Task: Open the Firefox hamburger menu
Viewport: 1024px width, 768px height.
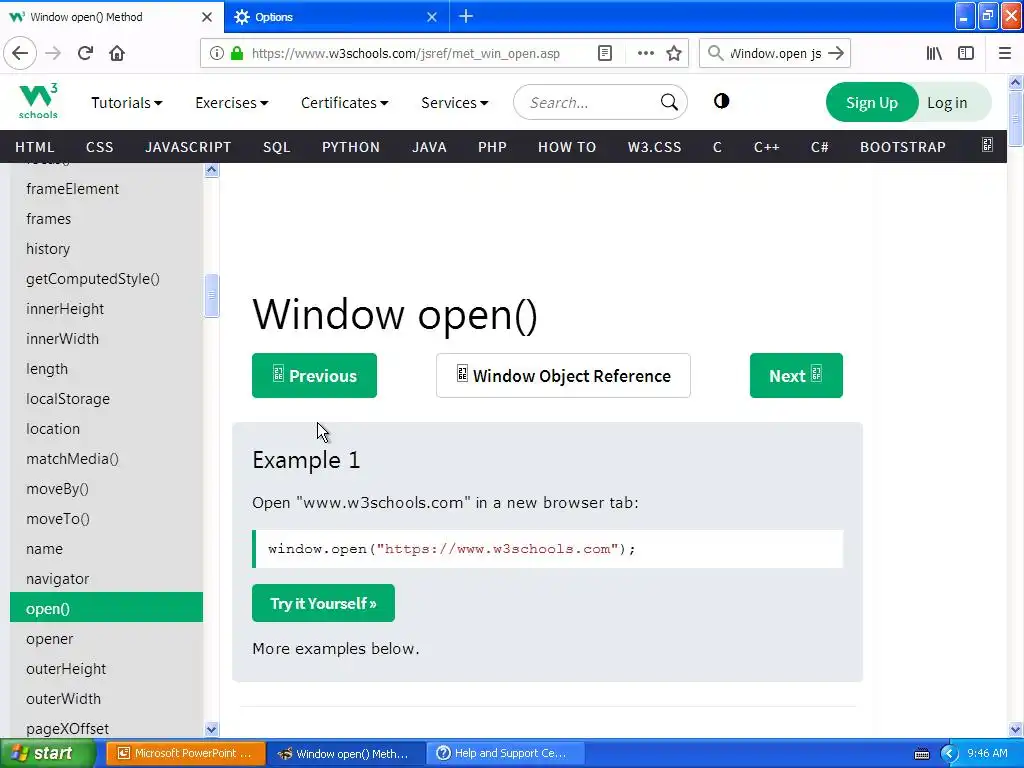Action: tap(1004, 54)
